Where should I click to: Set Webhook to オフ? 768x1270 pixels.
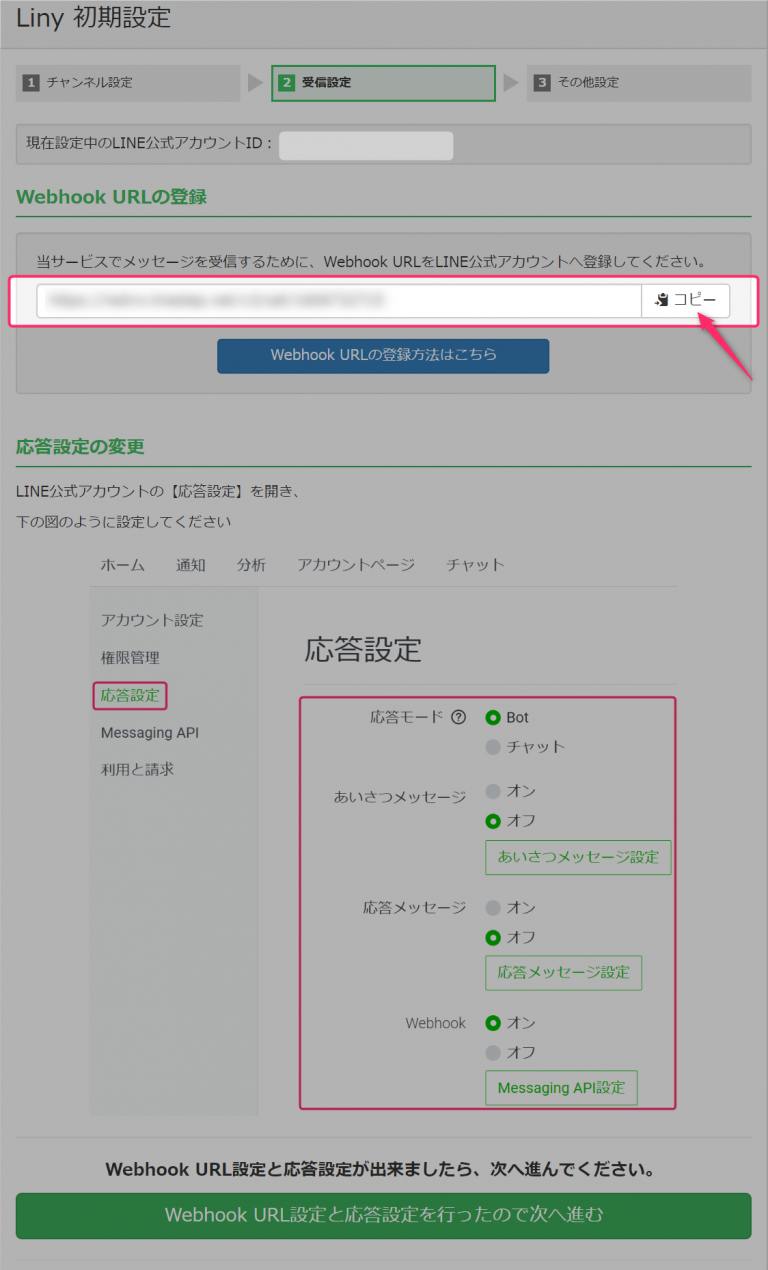point(493,1052)
